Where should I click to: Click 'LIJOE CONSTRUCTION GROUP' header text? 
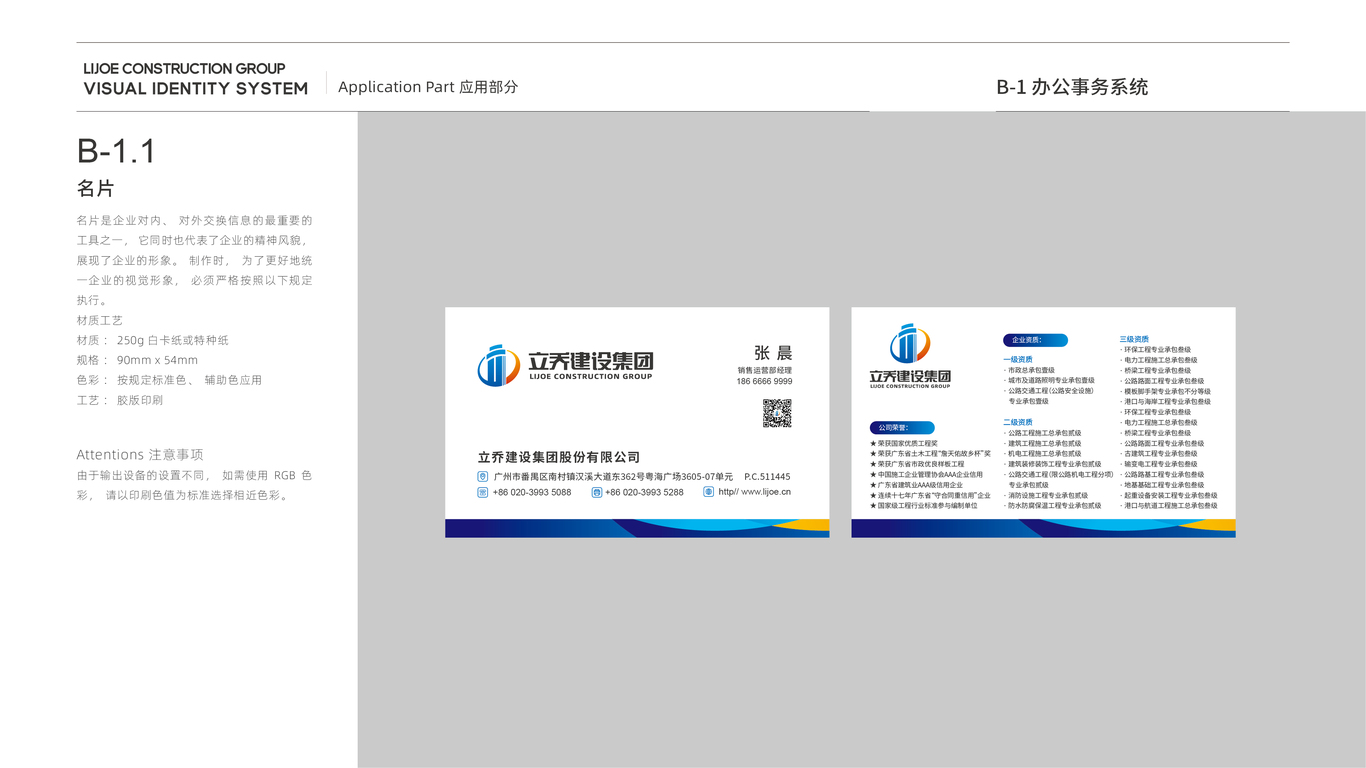tap(184, 69)
